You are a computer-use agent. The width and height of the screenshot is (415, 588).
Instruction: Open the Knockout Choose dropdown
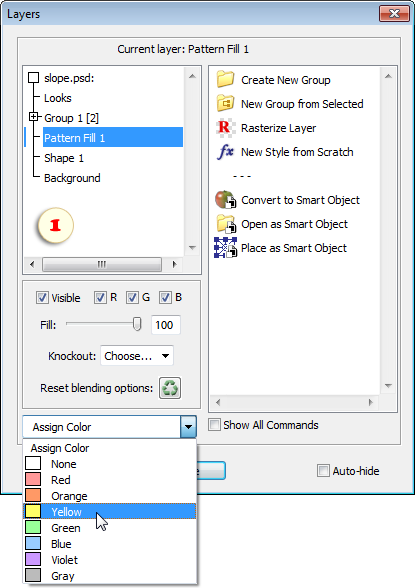point(137,356)
